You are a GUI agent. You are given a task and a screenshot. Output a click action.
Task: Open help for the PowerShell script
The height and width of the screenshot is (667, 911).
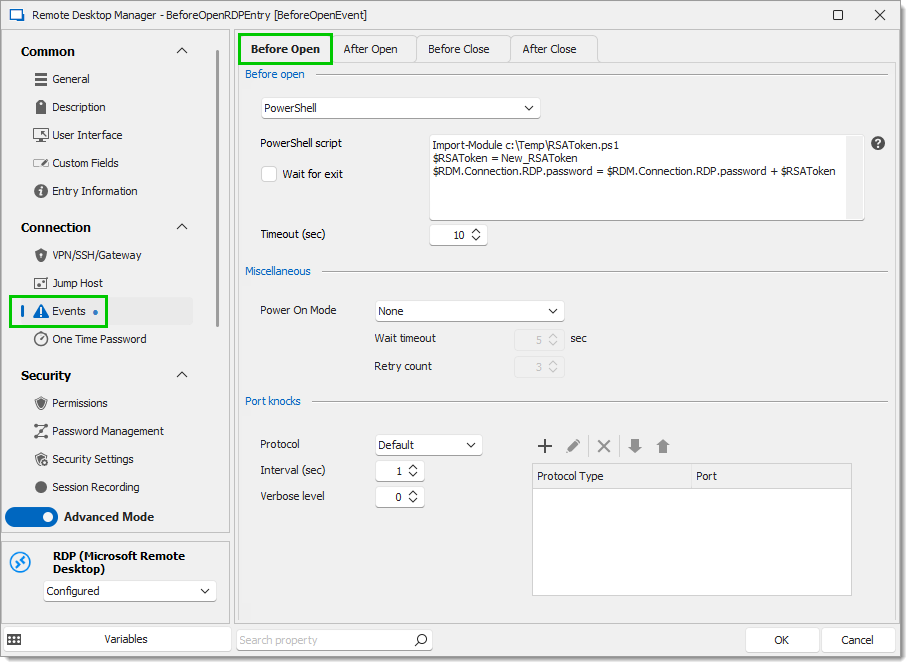[x=878, y=143]
